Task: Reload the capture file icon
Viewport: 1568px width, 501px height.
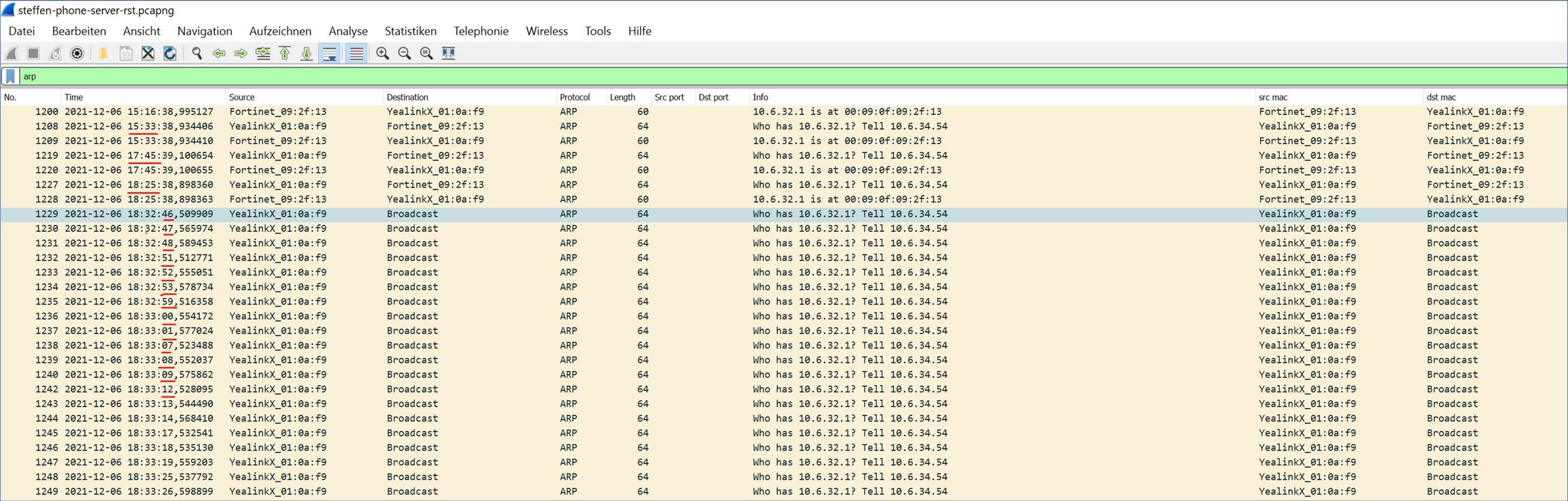Action: click(170, 54)
